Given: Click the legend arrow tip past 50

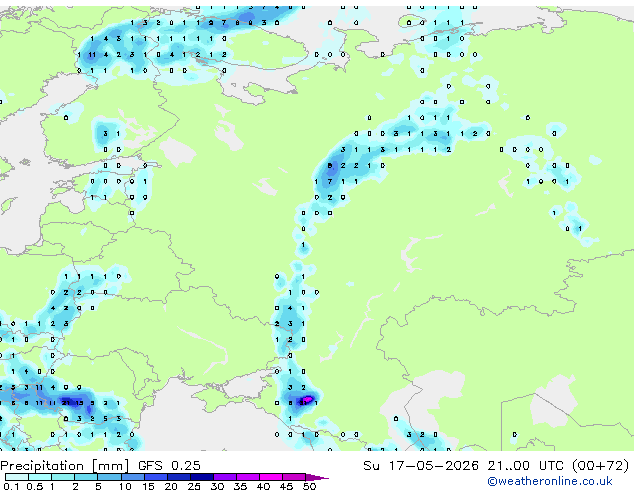Looking at the screenshot, I should tap(317, 477).
